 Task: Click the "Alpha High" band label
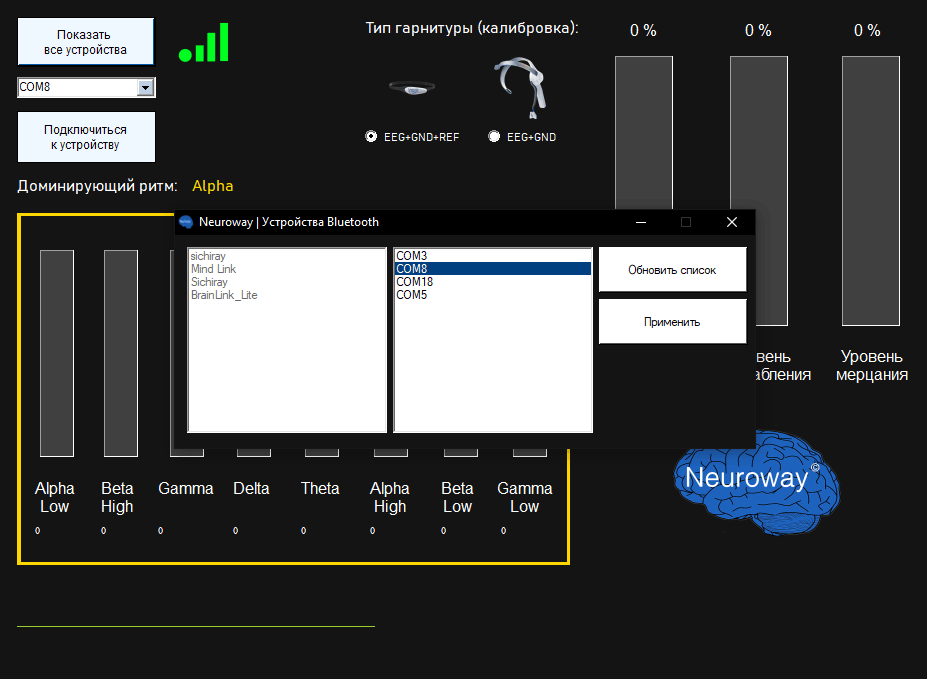pyautogui.click(x=390, y=498)
